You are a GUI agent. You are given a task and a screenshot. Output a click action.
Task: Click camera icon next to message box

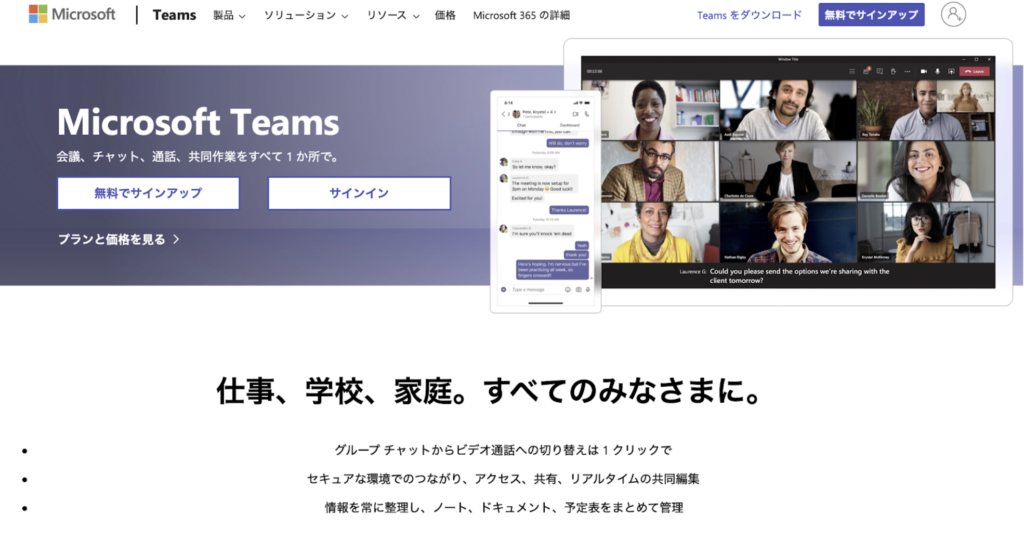(578, 289)
